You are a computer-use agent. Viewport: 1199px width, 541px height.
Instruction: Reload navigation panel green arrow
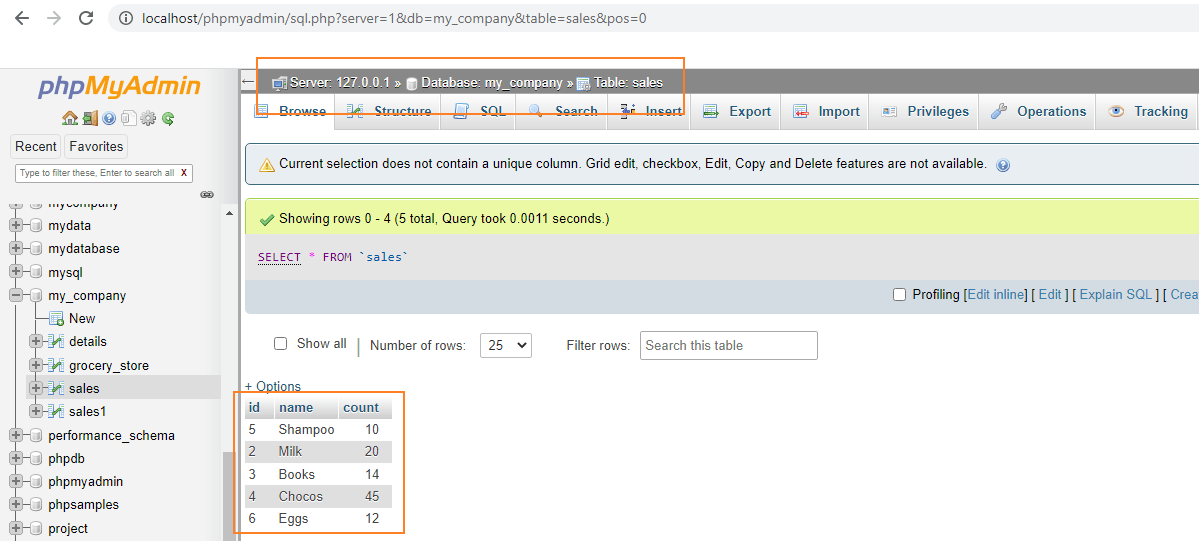click(167, 119)
